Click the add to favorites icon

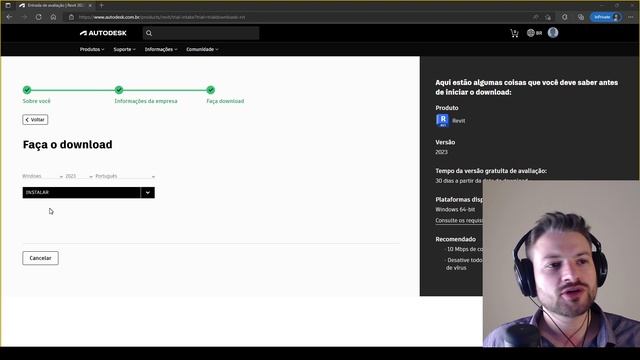[x=548, y=17]
